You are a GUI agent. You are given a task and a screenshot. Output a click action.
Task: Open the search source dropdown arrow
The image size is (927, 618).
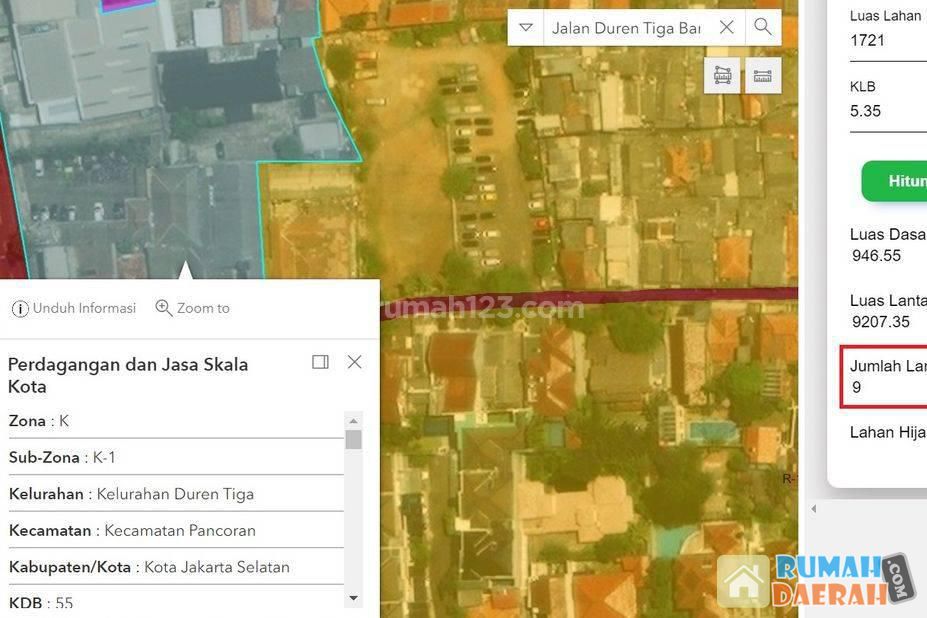pyautogui.click(x=526, y=28)
